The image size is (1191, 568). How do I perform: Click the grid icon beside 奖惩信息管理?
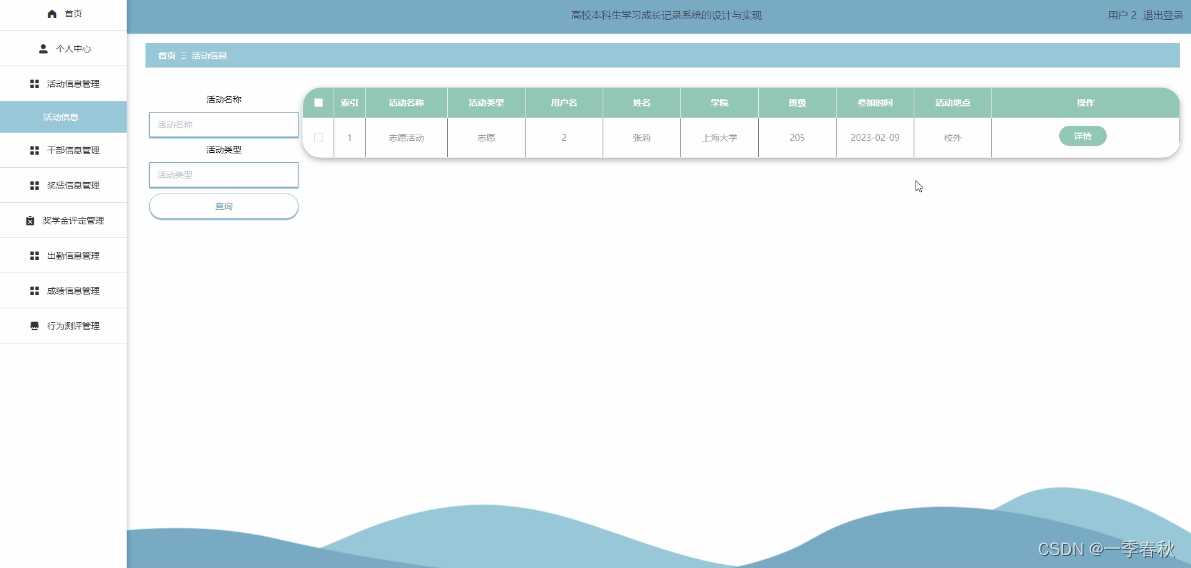point(34,185)
